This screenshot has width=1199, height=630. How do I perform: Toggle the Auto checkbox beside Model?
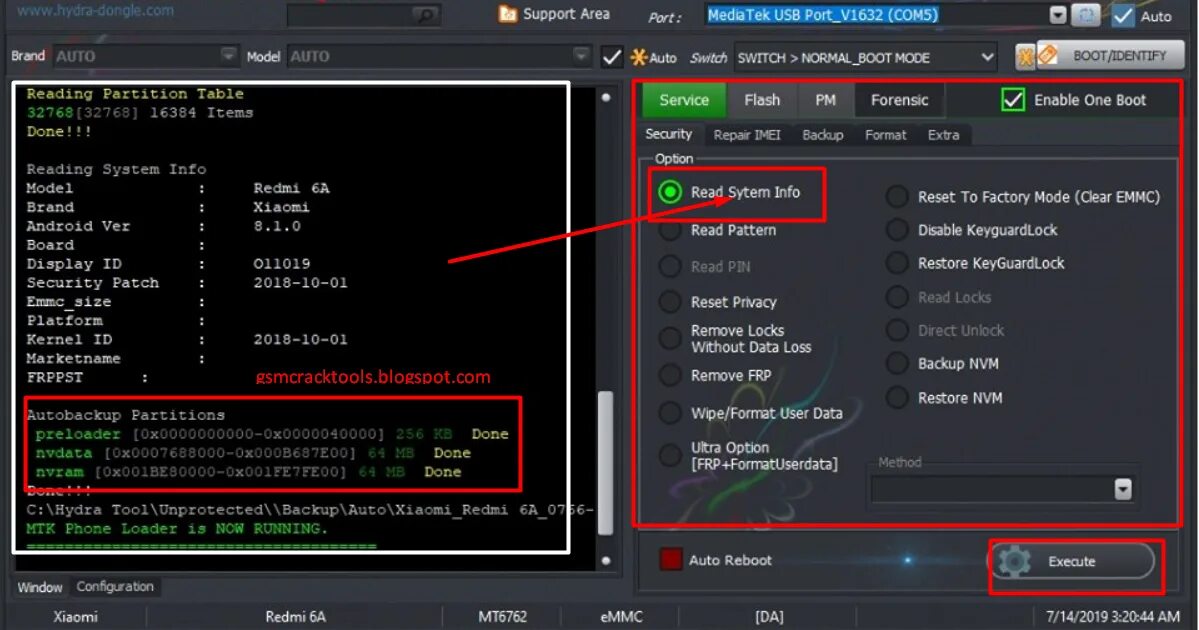pyautogui.click(x=612, y=57)
